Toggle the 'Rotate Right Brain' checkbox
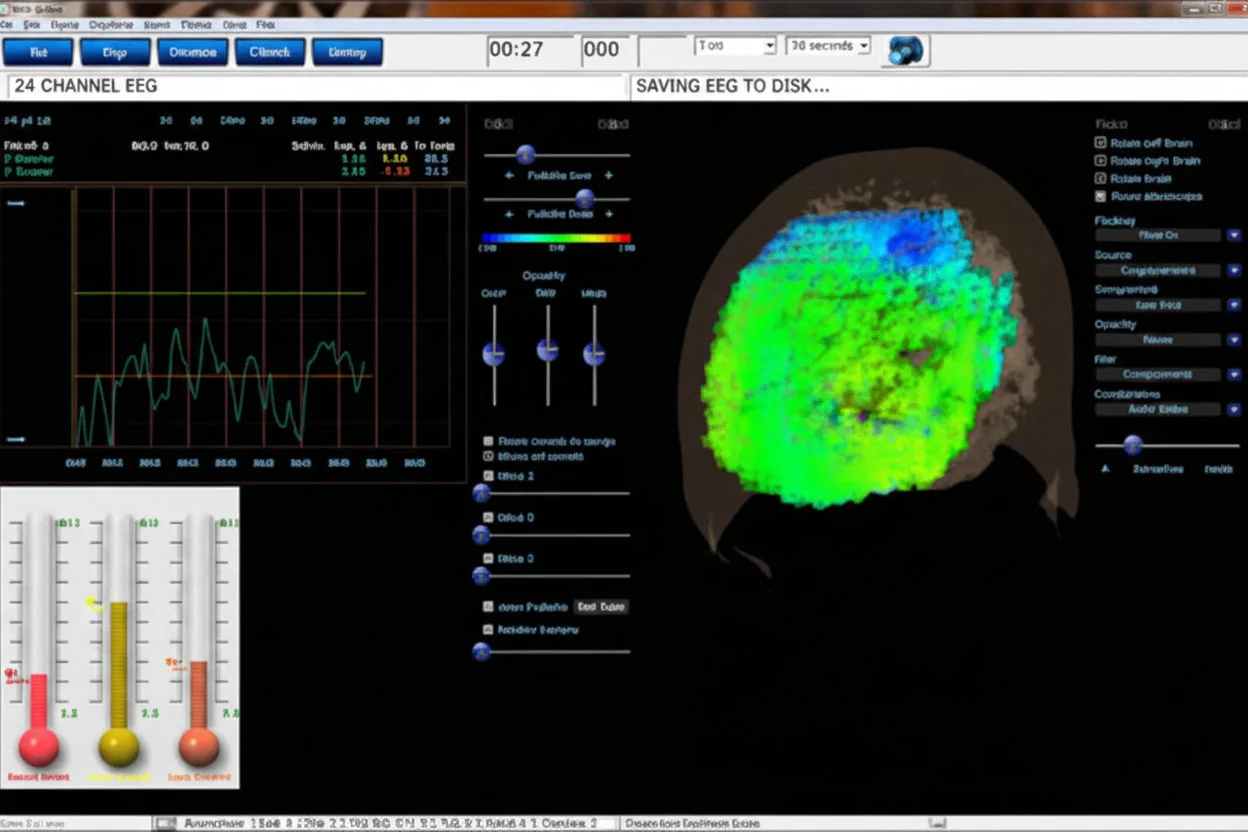Screen dimensions: 1248x832 [x=1101, y=160]
